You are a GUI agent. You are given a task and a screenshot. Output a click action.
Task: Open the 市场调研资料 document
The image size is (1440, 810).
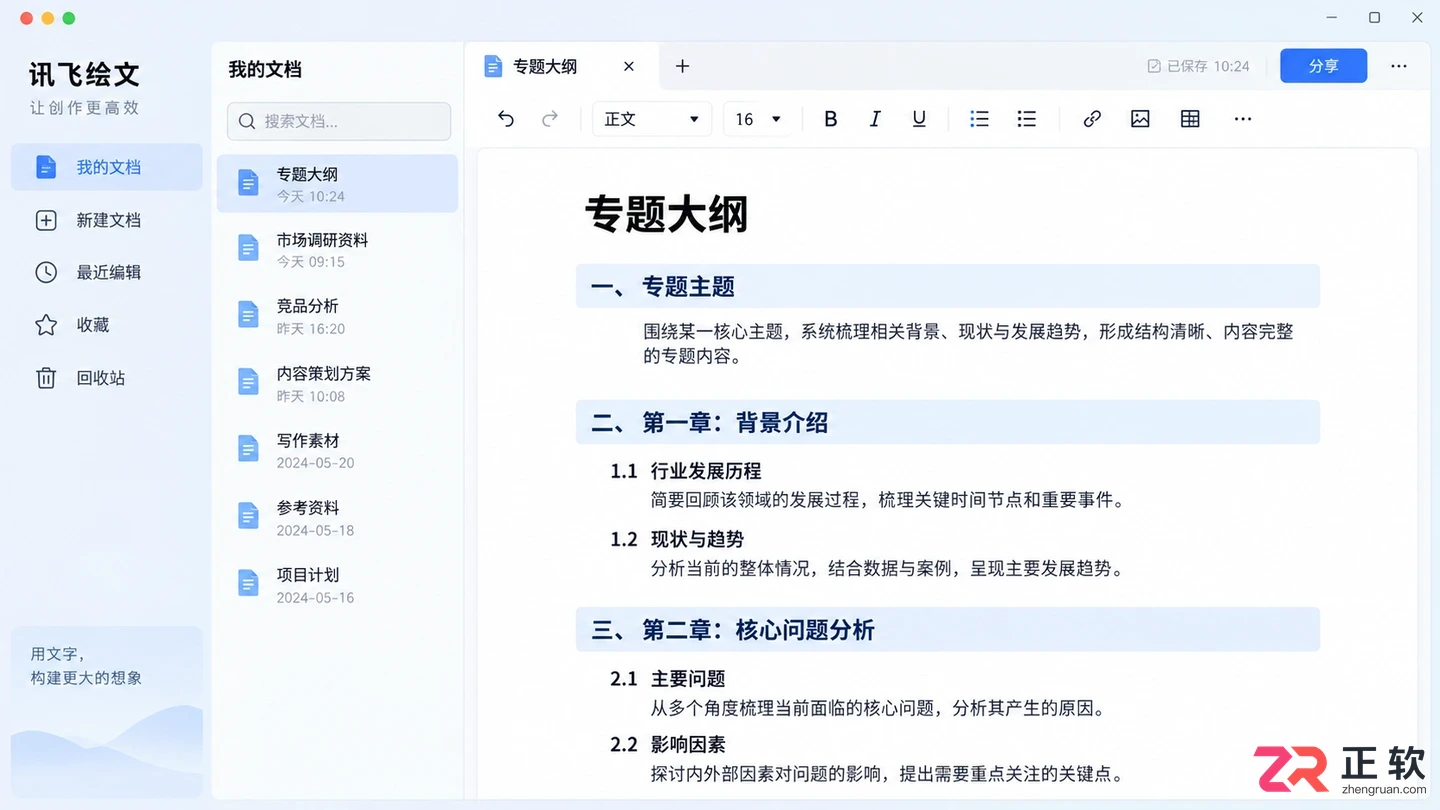click(337, 250)
